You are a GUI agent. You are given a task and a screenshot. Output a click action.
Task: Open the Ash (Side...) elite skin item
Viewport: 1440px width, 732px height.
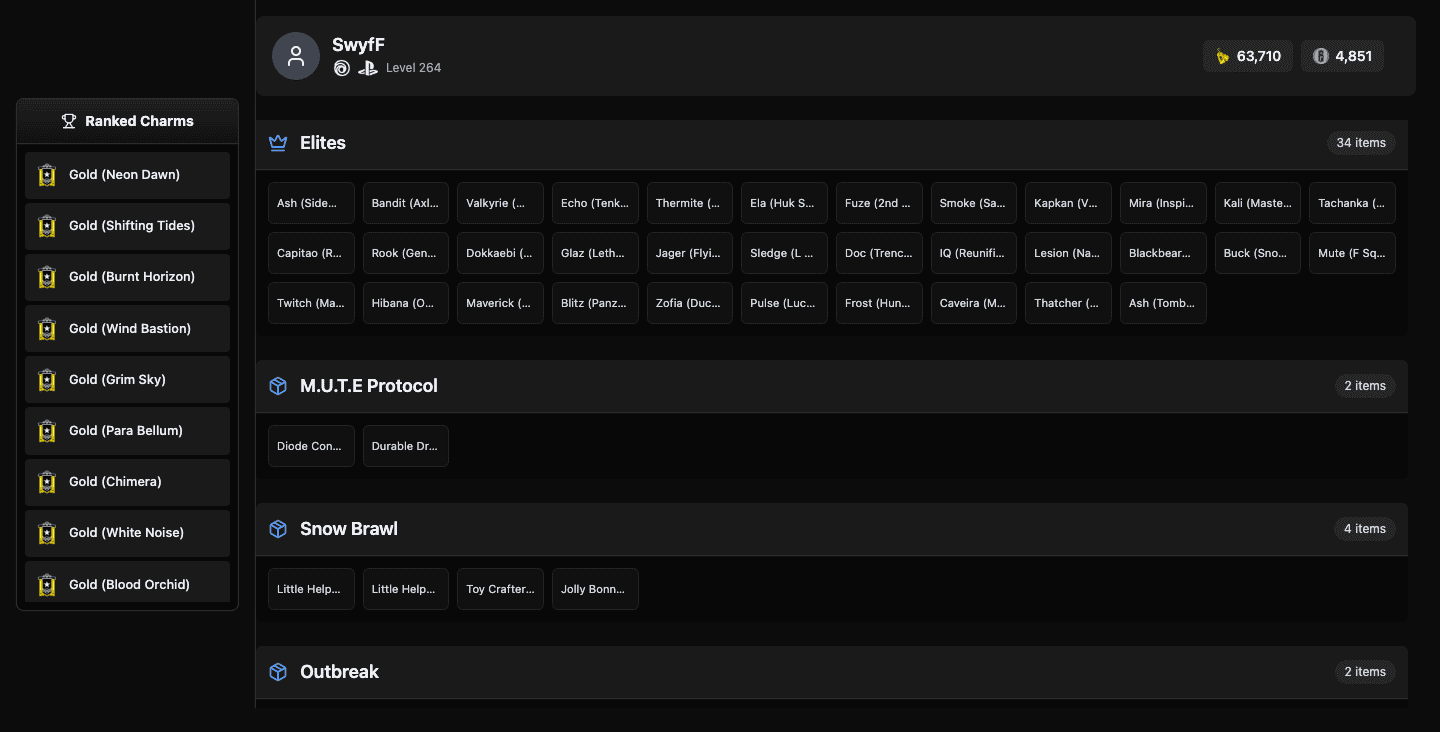pos(311,203)
